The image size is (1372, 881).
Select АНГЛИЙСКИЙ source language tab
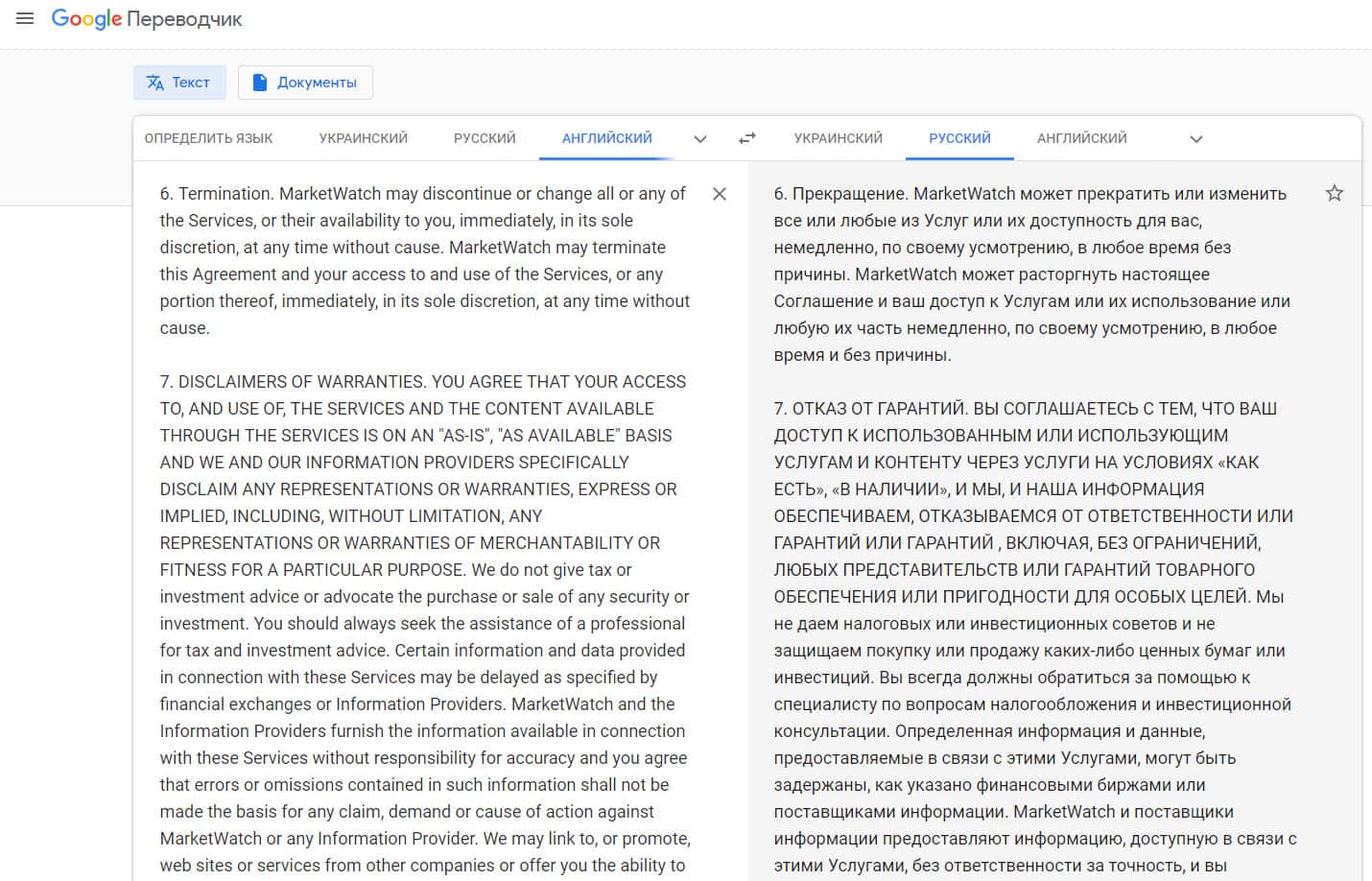pos(607,138)
